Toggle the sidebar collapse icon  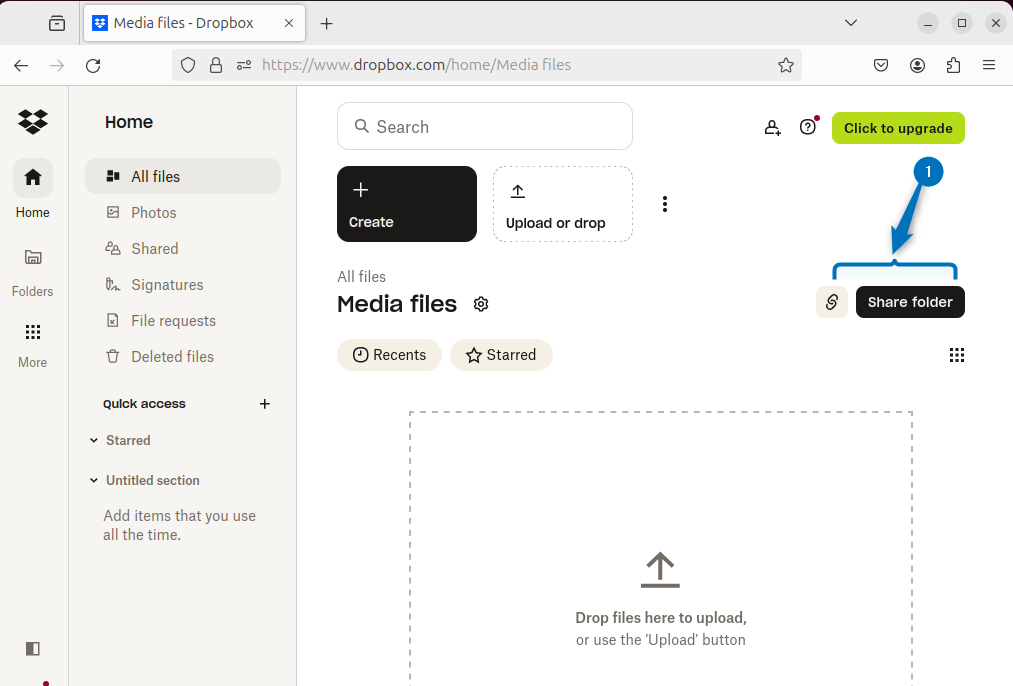33,648
